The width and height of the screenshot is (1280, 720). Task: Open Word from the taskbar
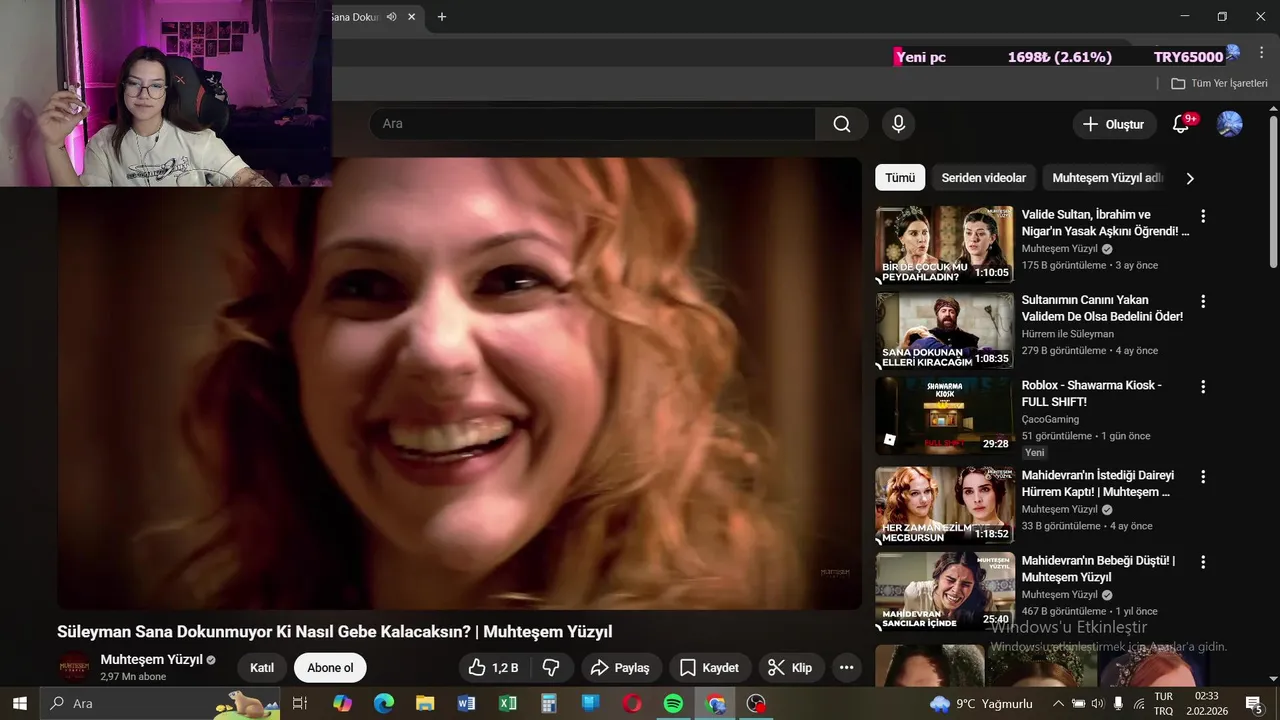click(x=466, y=704)
